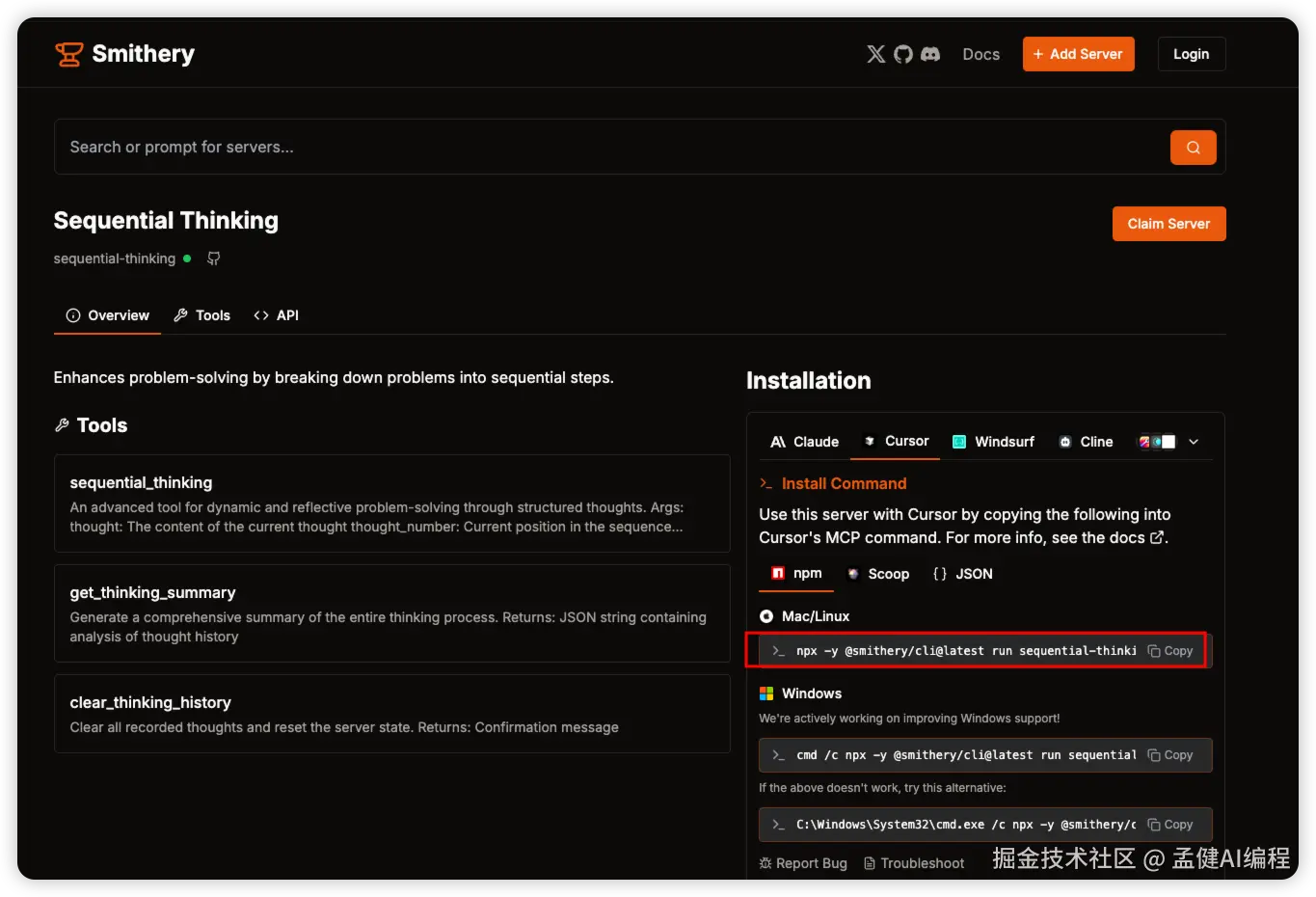Screen dimensions: 1316x897
Task: Copy the C:\Windows\System32 alternative command
Action: (1170, 825)
